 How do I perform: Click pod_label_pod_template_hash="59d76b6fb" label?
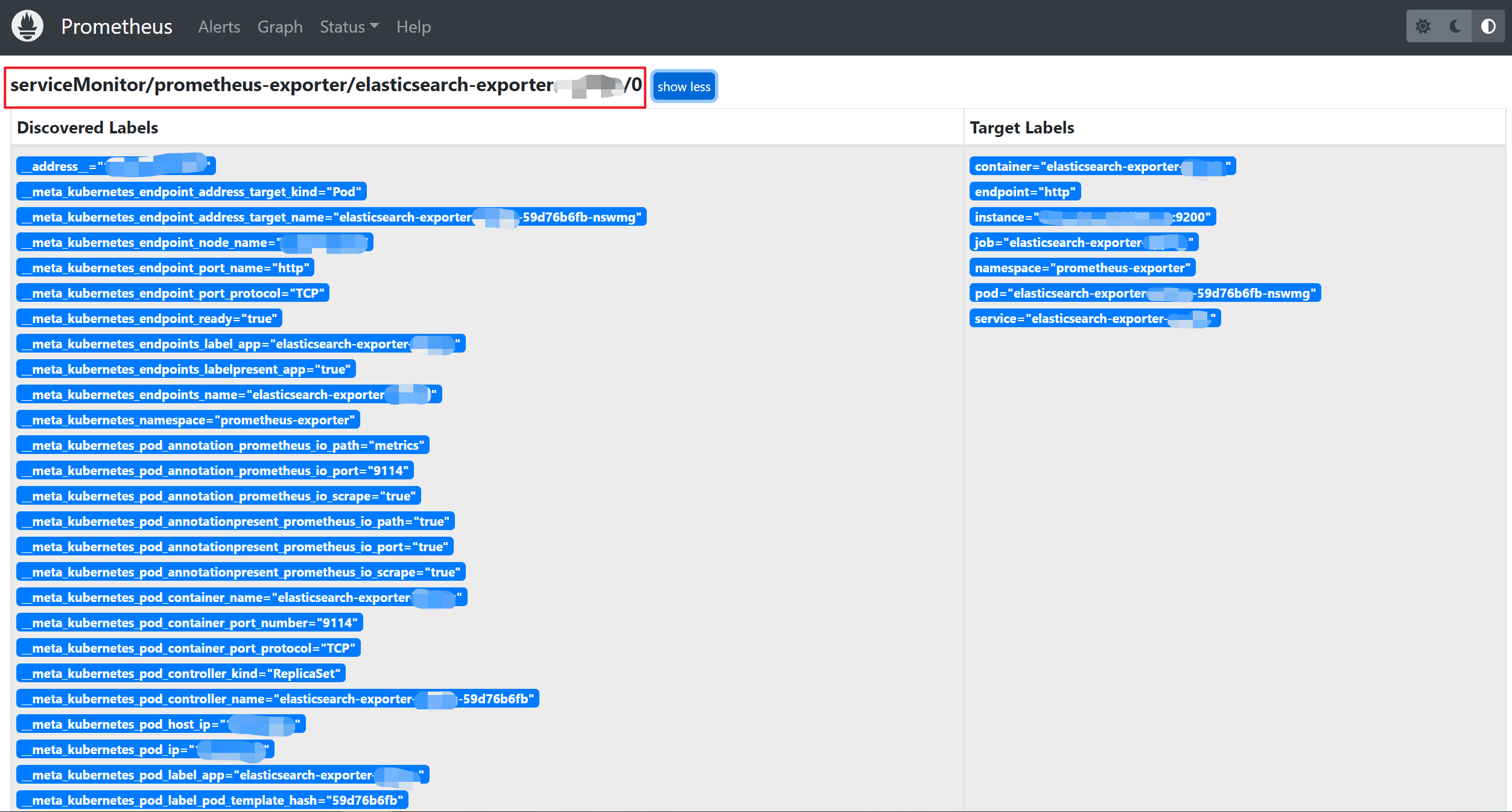212,800
